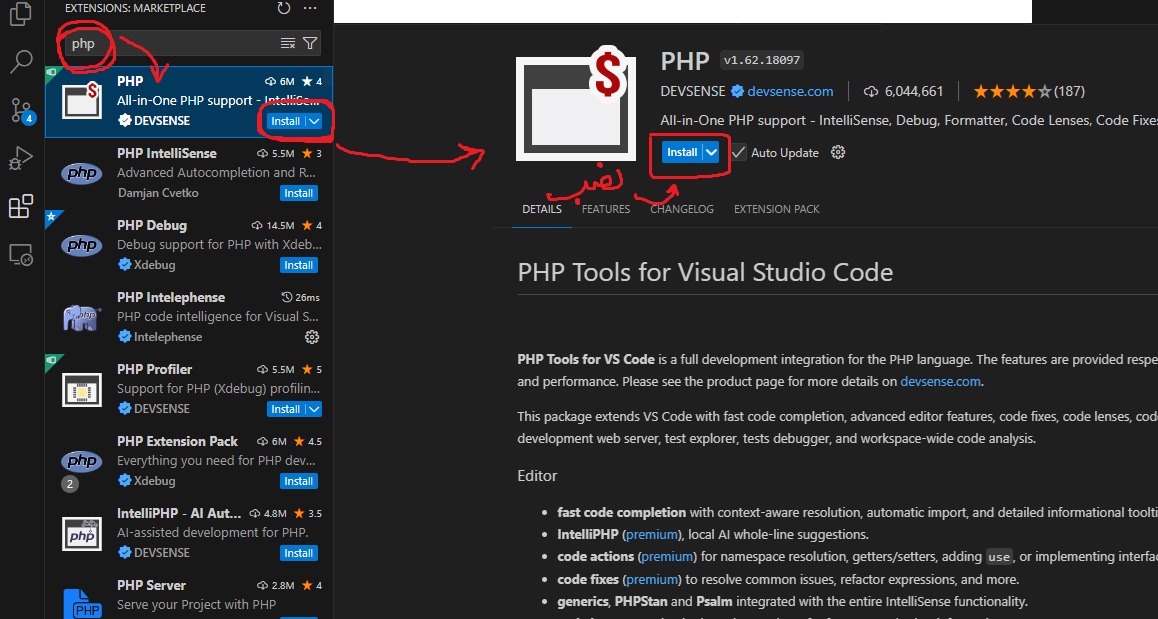Open the Search view in the activity bar
Image resolution: width=1158 pixels, height=619 pixels.
coord(20,62)
